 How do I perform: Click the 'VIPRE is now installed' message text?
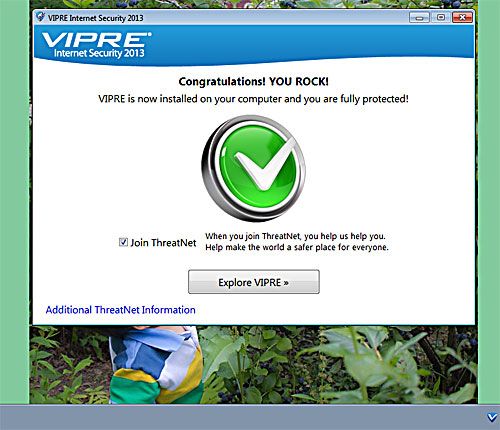(253, 99)
